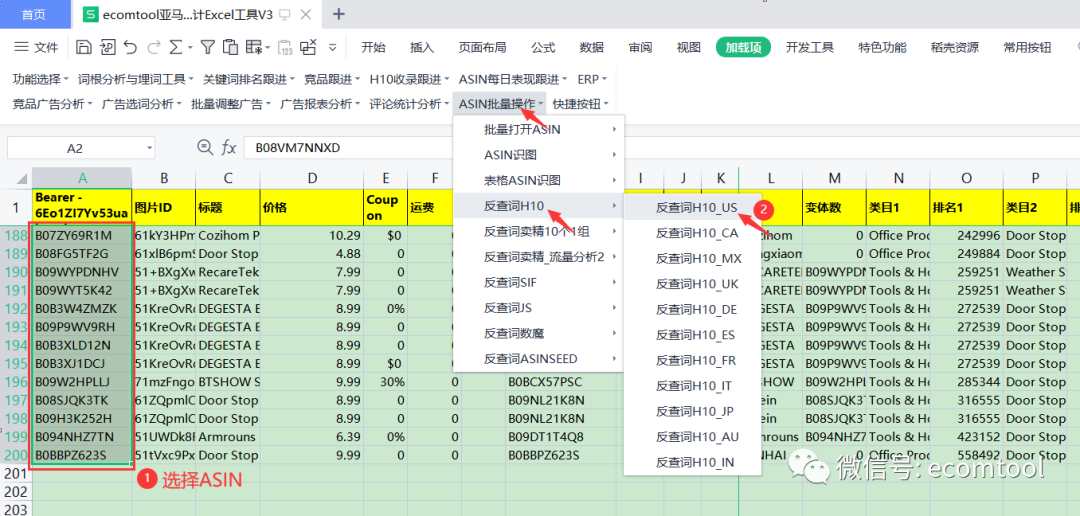Select the 加载项 ribbon tab
The image size is (1080, 516).
[x=743, y=48]
